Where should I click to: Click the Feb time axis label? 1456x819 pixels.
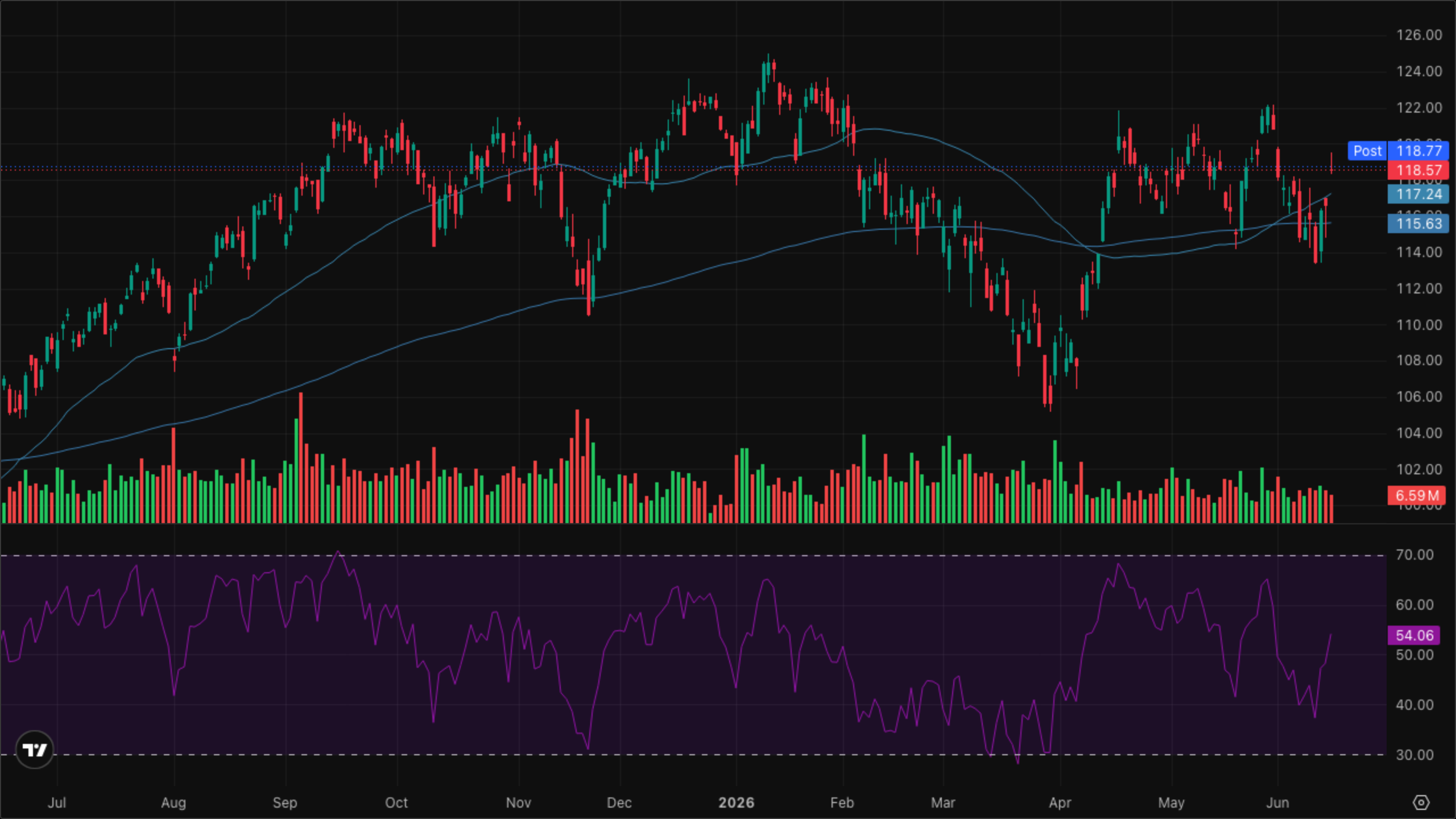pos(842,803)
